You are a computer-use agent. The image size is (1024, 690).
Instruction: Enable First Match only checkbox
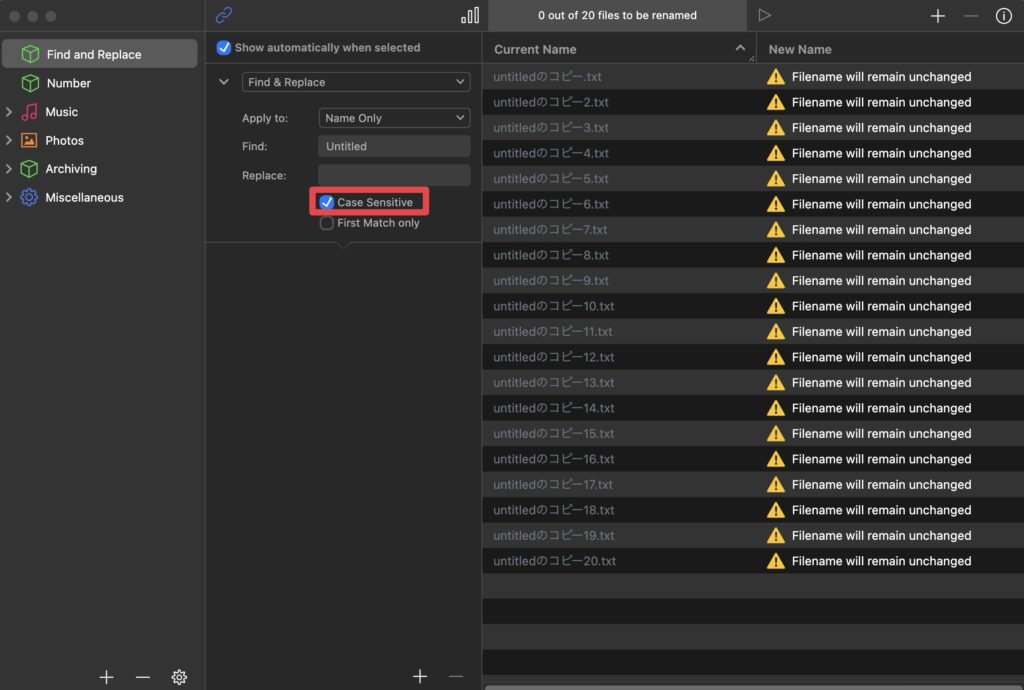click(327, 223)
